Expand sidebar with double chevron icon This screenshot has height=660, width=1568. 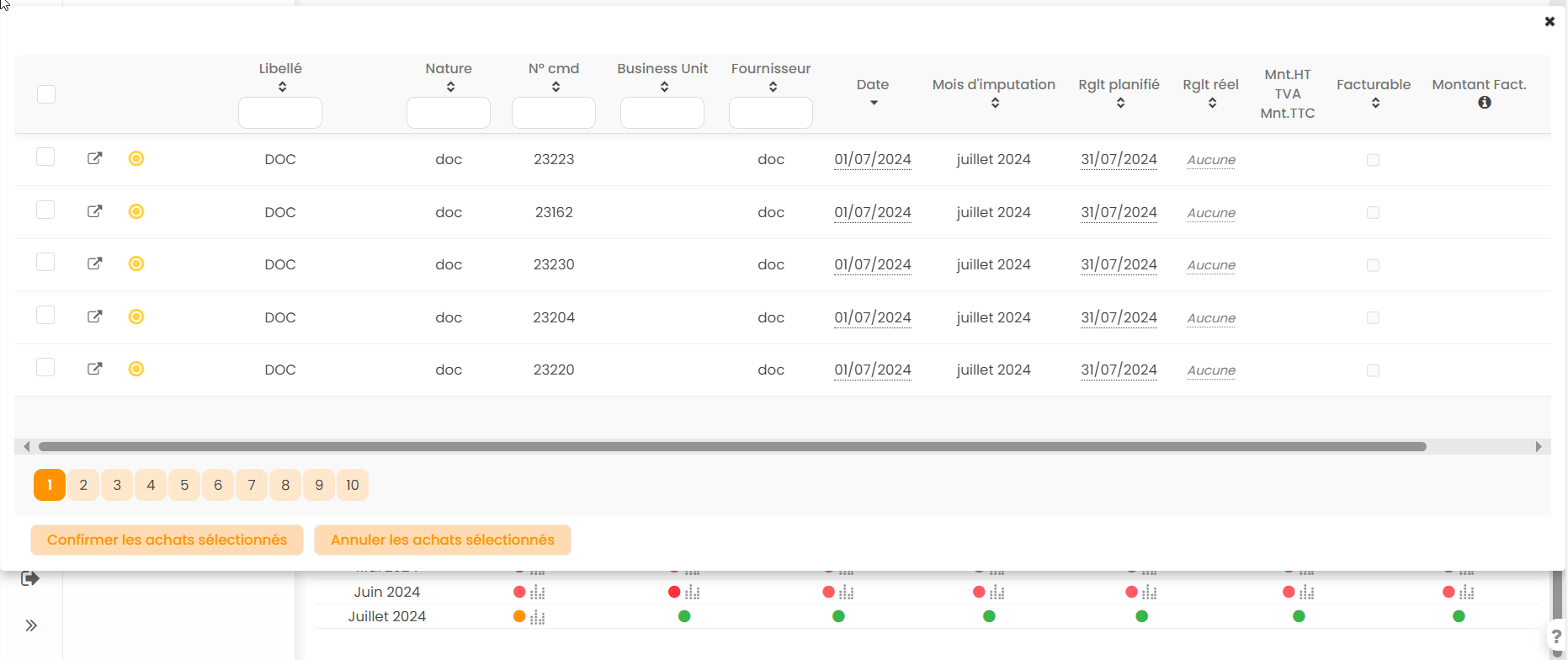(31, 625)
